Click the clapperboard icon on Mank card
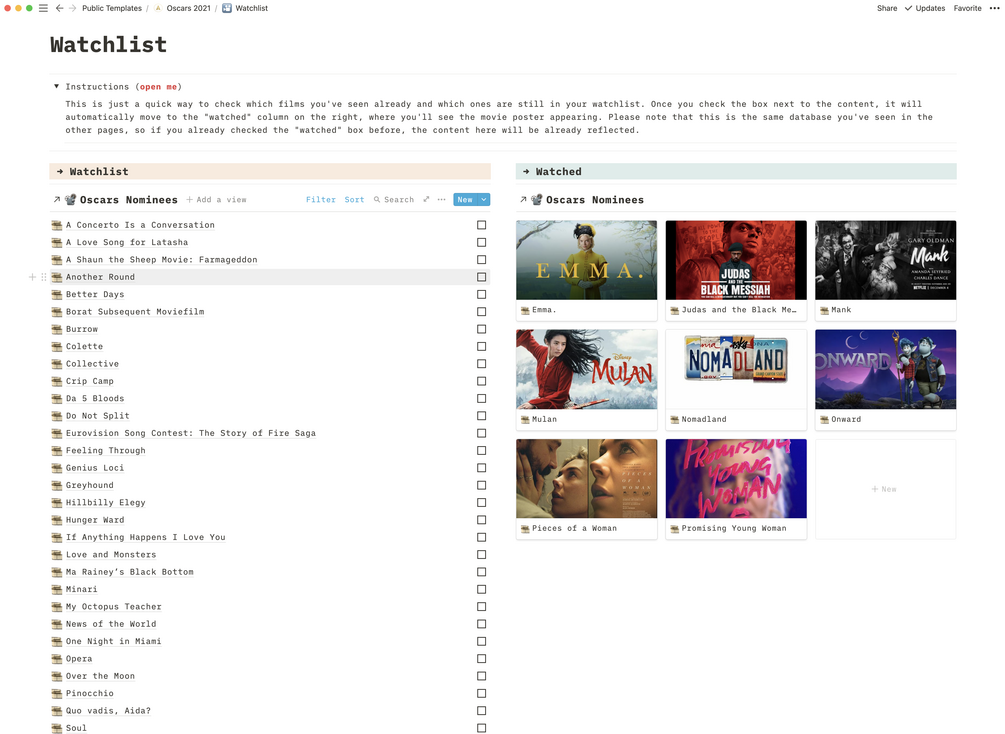Viewport: 1005px width, 734px height. coord(824,310)
